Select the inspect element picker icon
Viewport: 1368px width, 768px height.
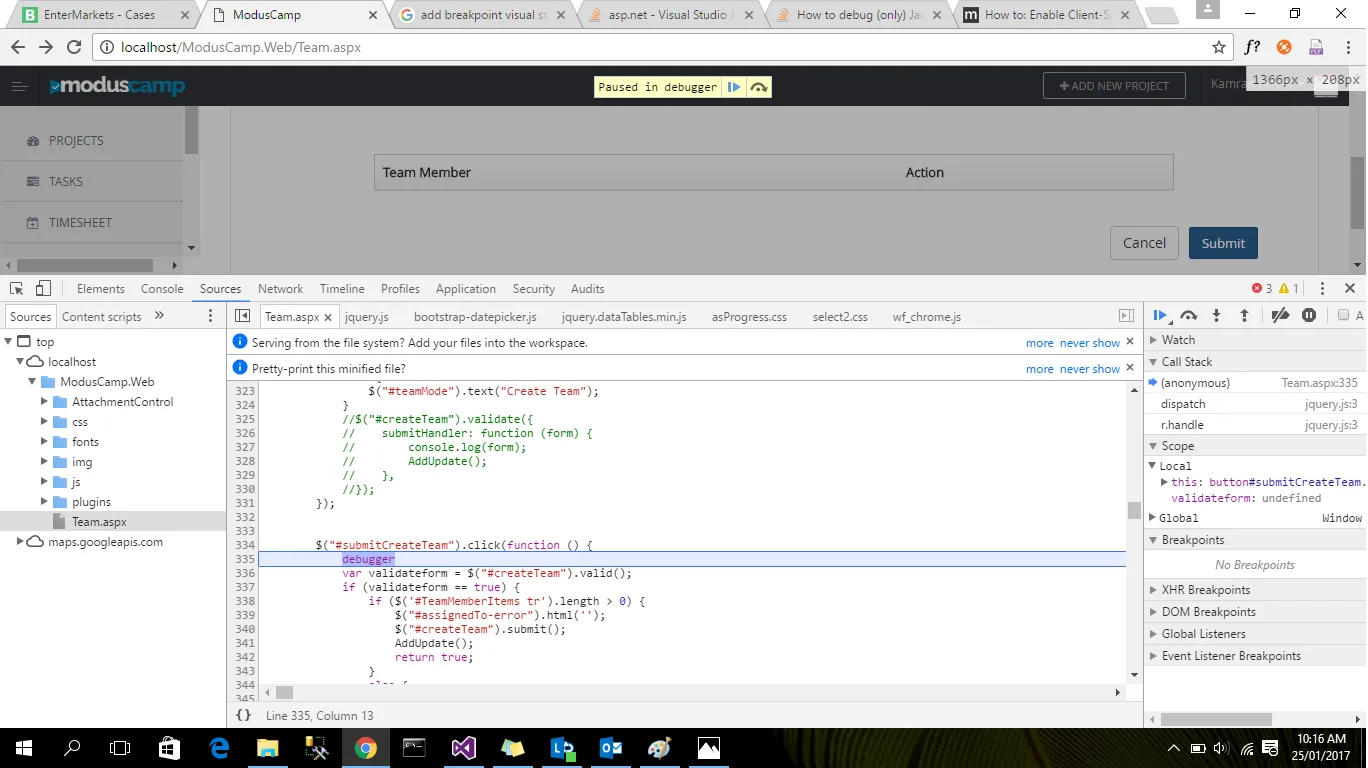tap(17, 289)
